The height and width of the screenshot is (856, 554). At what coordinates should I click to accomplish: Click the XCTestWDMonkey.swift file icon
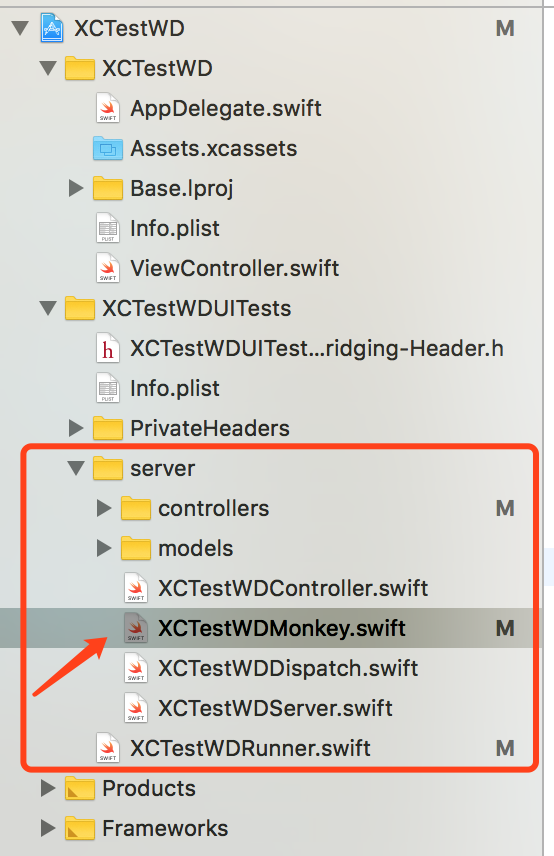coord(136,628)
